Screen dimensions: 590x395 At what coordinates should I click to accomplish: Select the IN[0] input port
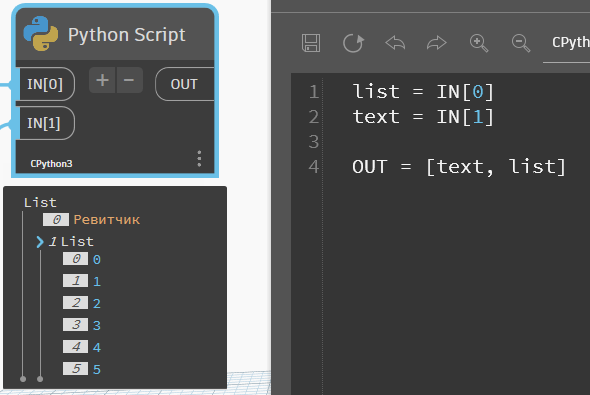tap(45, 84)
